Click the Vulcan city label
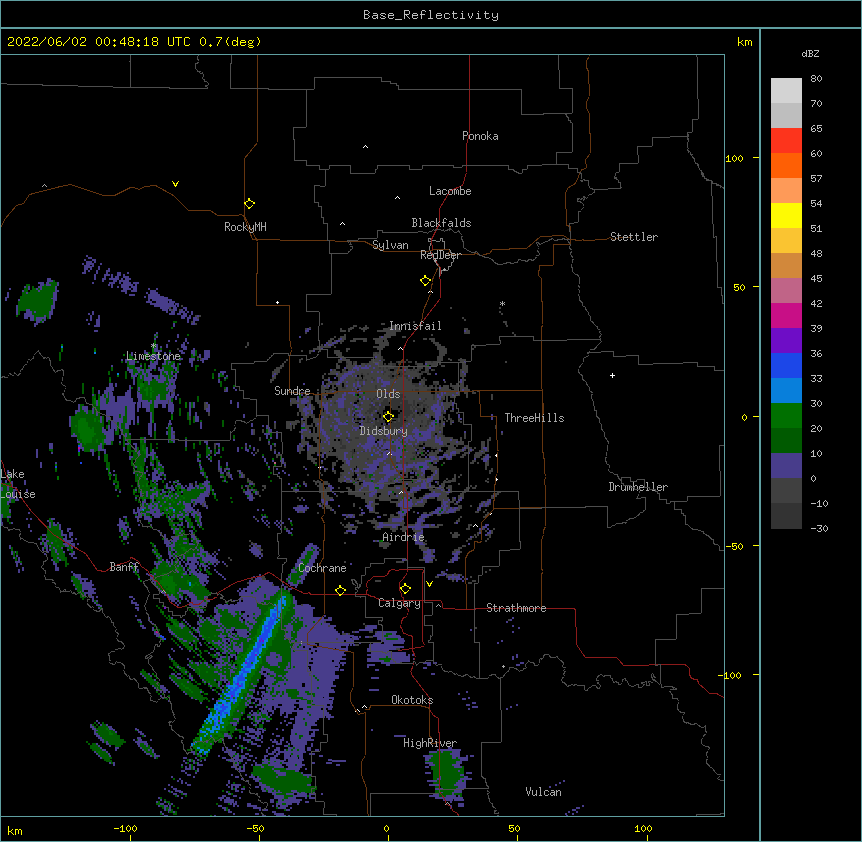Viewport: 862px width, 842px height. (543, 792)
